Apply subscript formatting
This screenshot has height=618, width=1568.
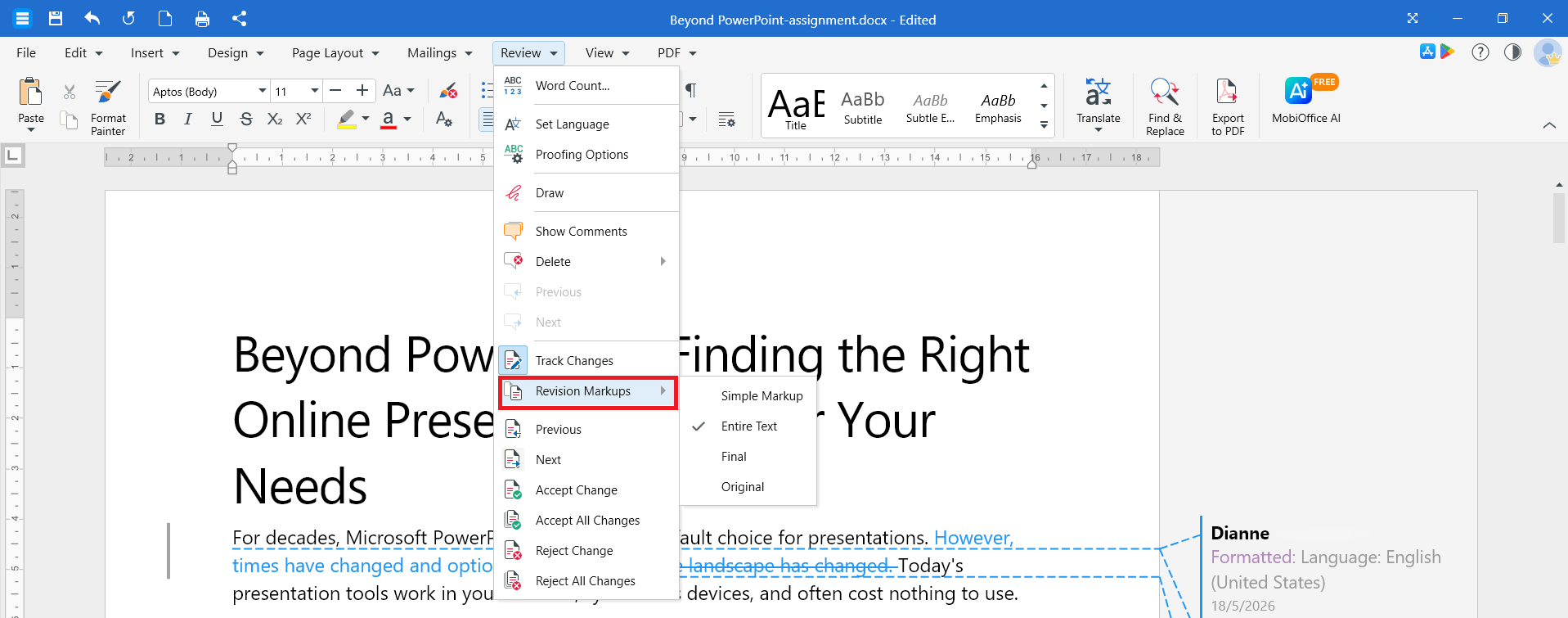[275, 119]
